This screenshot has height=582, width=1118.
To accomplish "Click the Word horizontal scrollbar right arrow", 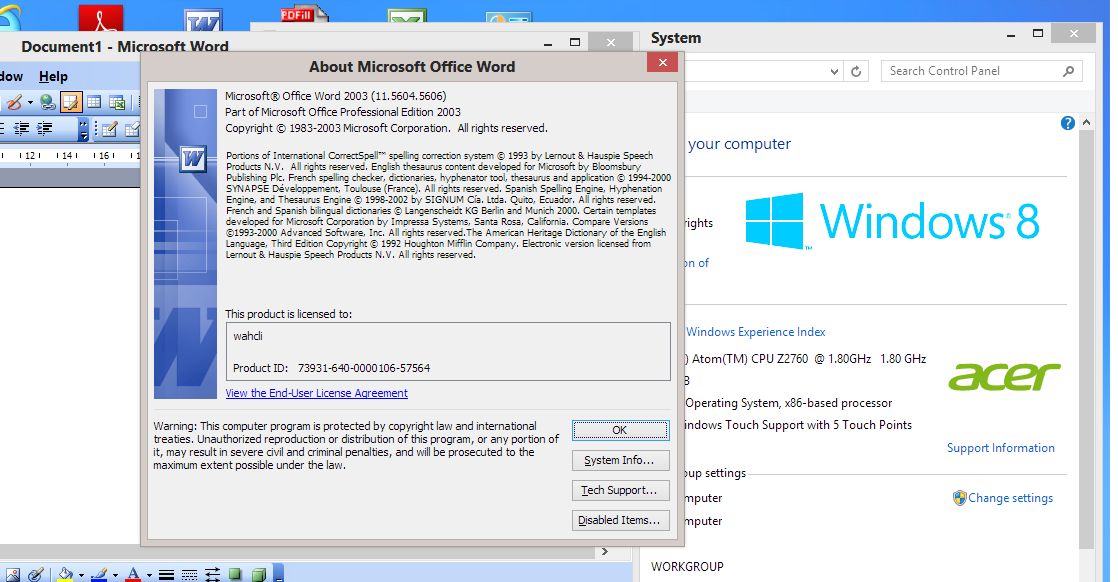I will [605, 551].
